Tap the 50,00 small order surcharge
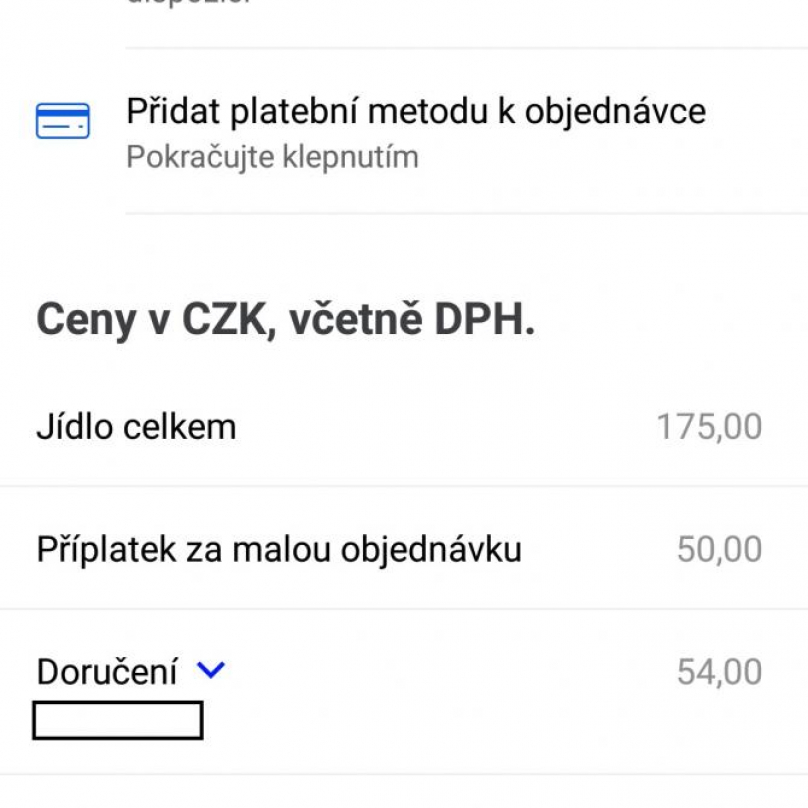This screenshot has width=808, height=808. tap(719, 549)
